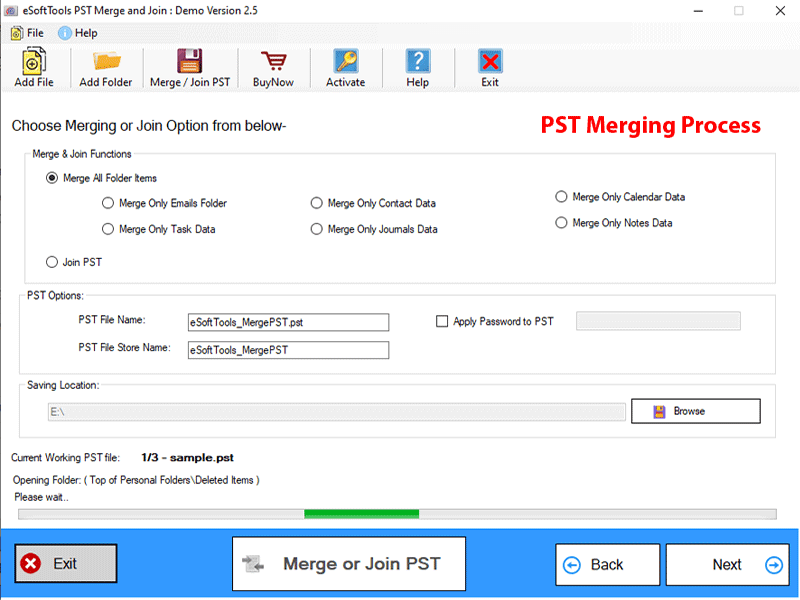The width and height of the screenshot is (800, 600).
Task: Click the left arrow icon on Back button
Action: point(571,565)
